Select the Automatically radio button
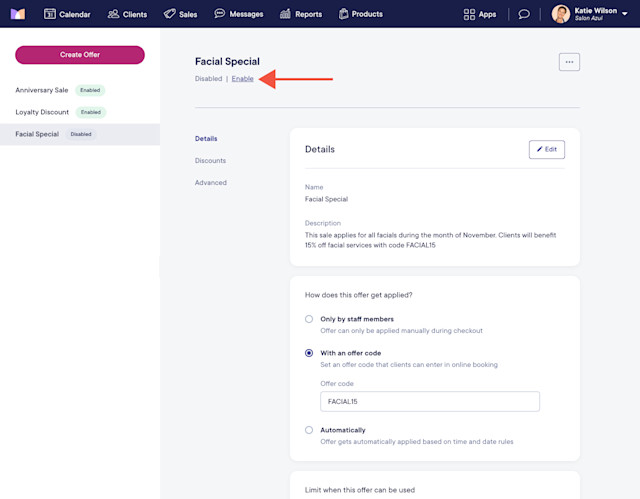Viewport: 640px width, 499px height. [x=309, y=430]
